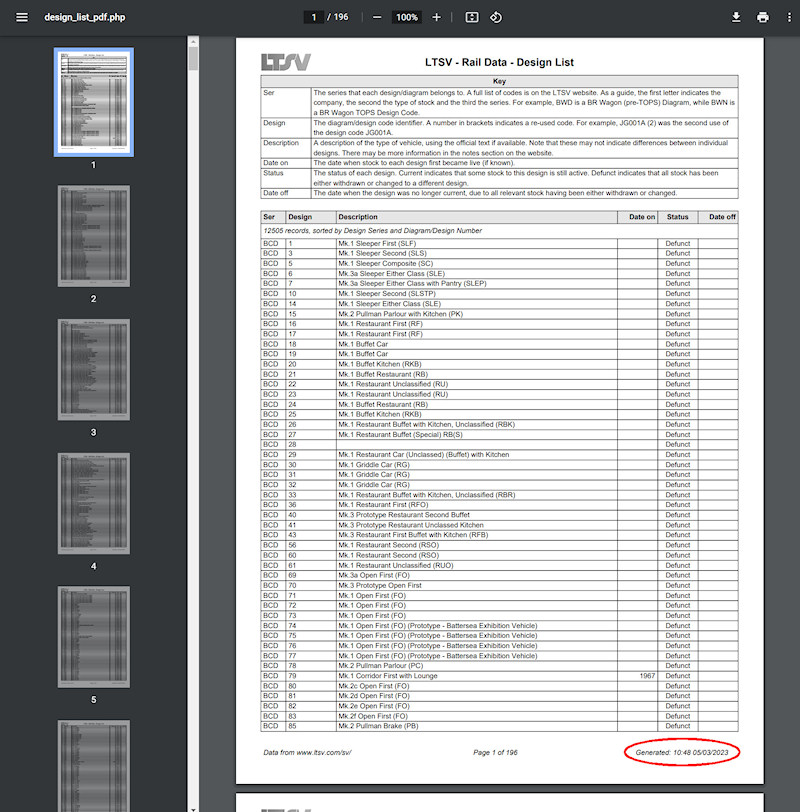Click the page number input box
Viewport: 800px width, 812px height.
[313, 17]
